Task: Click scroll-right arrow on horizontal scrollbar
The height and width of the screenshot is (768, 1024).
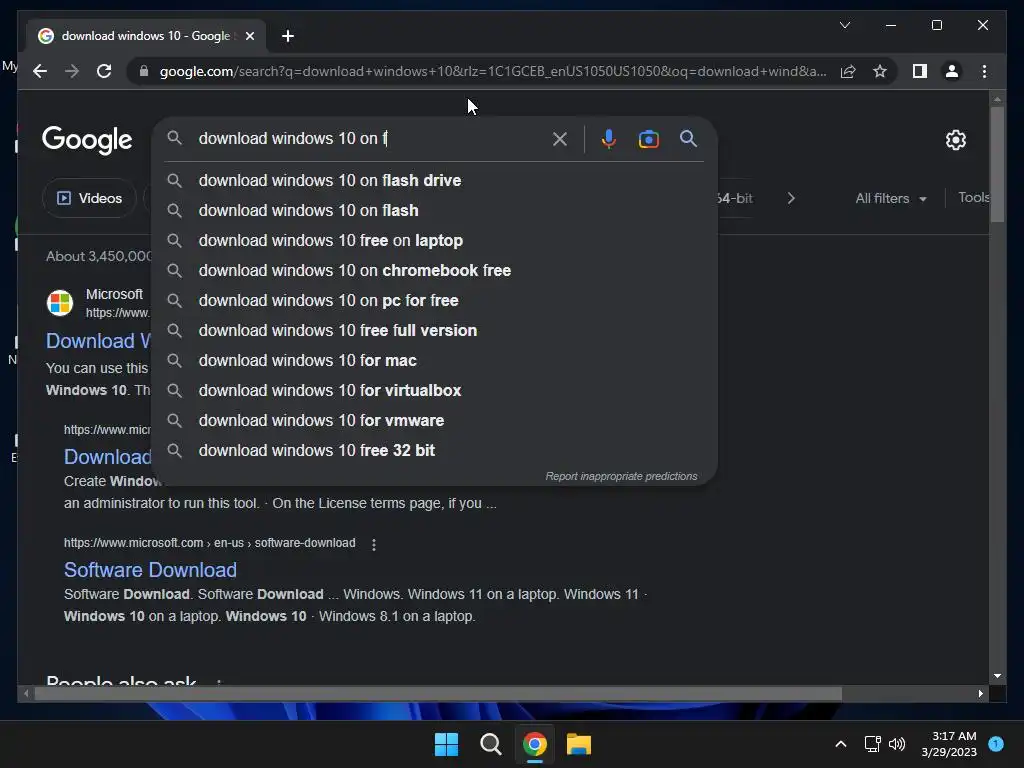Action: (980, 694)
